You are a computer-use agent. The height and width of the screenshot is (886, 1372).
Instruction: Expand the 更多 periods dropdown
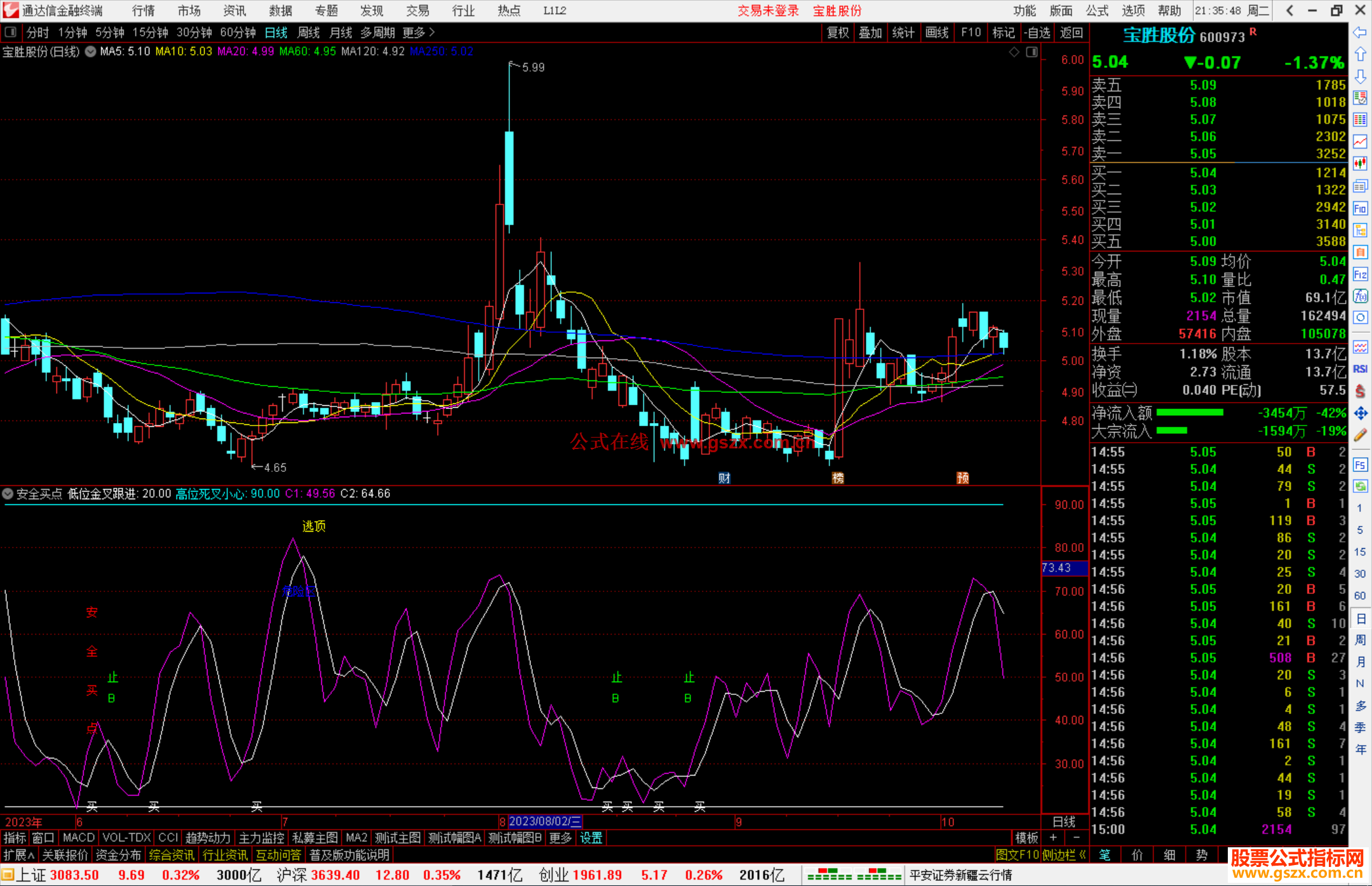[419, 32]
